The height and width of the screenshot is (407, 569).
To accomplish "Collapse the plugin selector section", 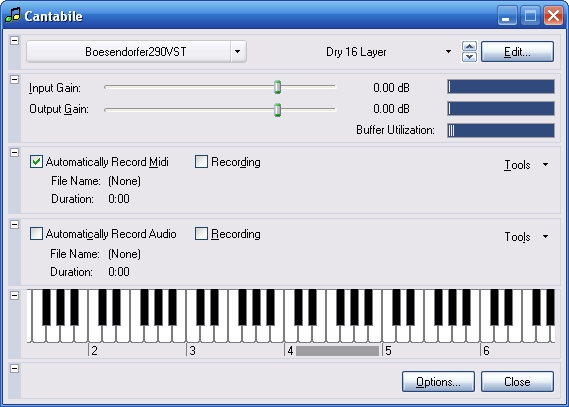I will pos(15,40).
